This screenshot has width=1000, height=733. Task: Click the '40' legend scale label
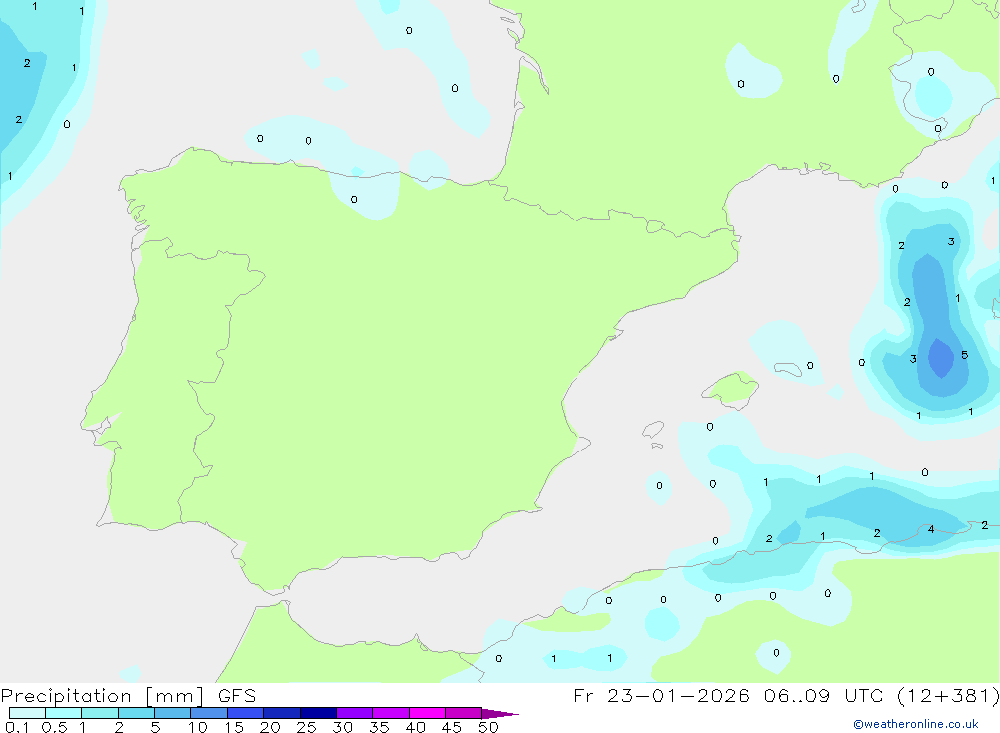click(x=415, y=727)
